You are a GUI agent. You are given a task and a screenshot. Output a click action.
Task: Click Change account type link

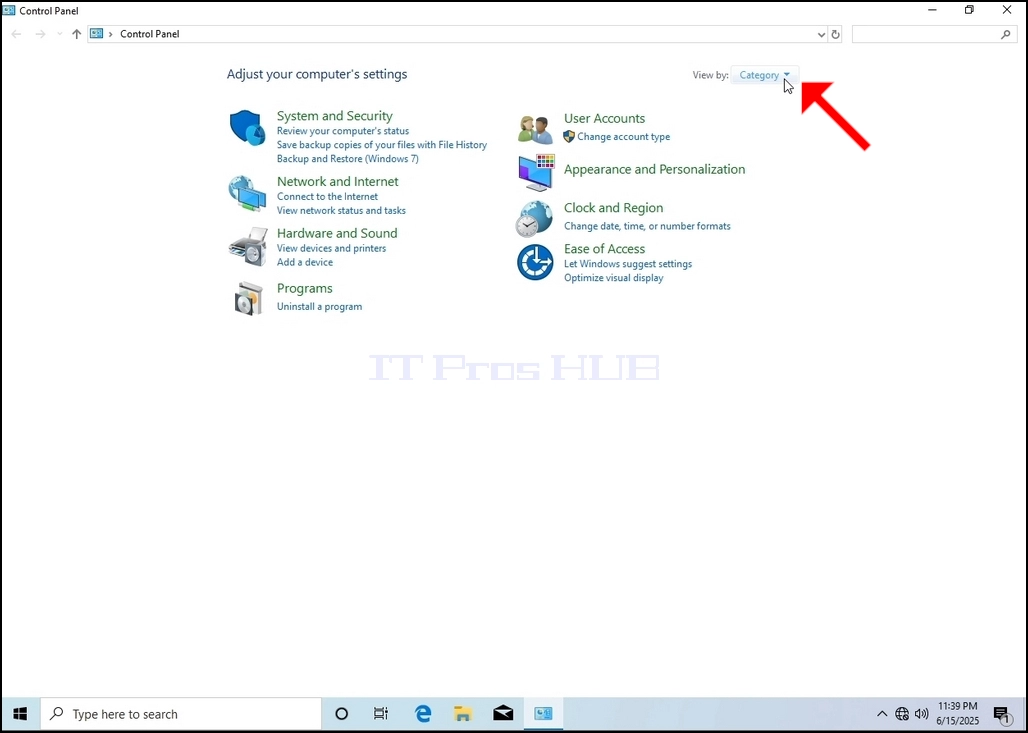[x=623, y=137]
